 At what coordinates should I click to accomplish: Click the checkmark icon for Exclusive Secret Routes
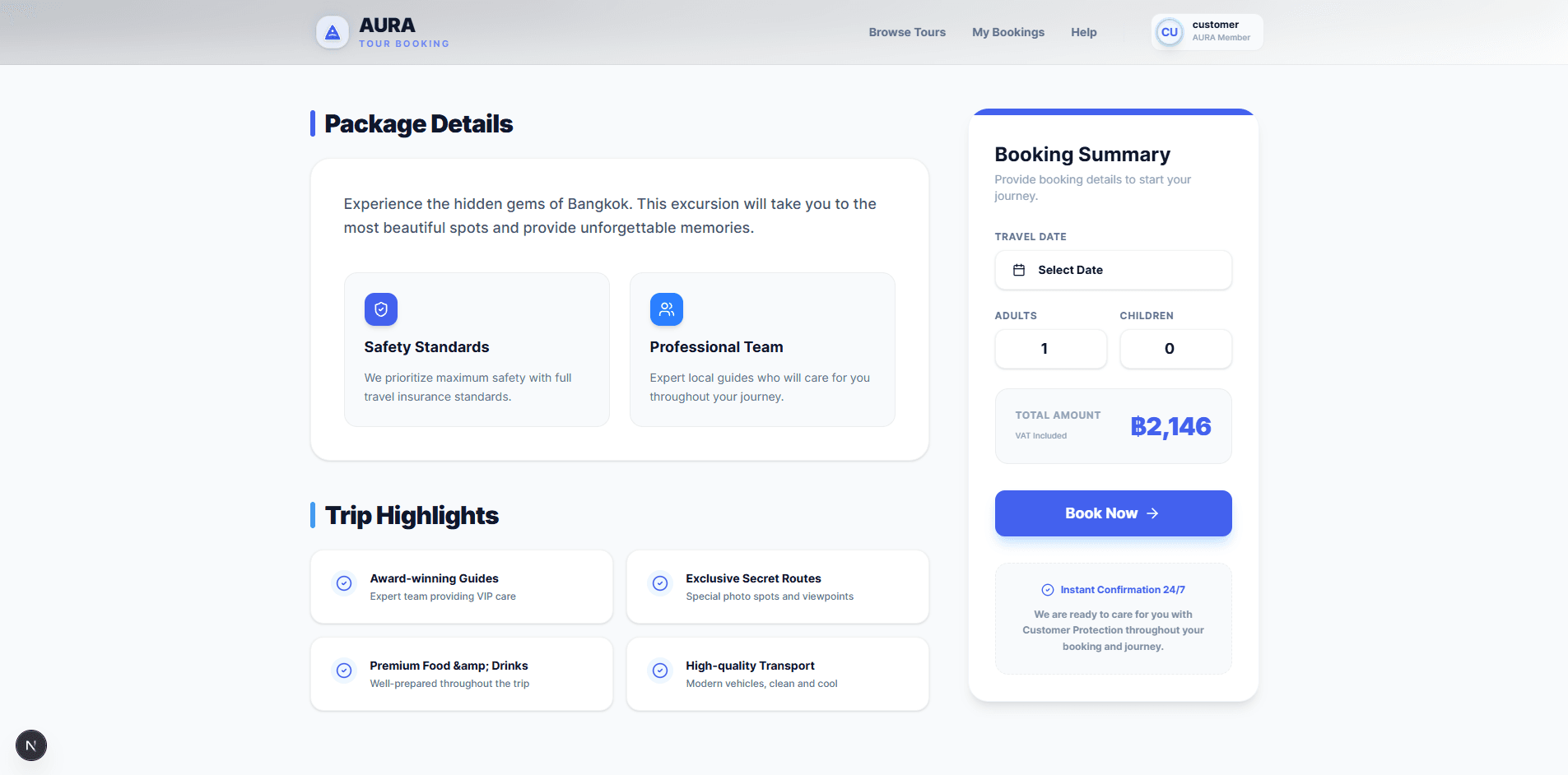661,583
